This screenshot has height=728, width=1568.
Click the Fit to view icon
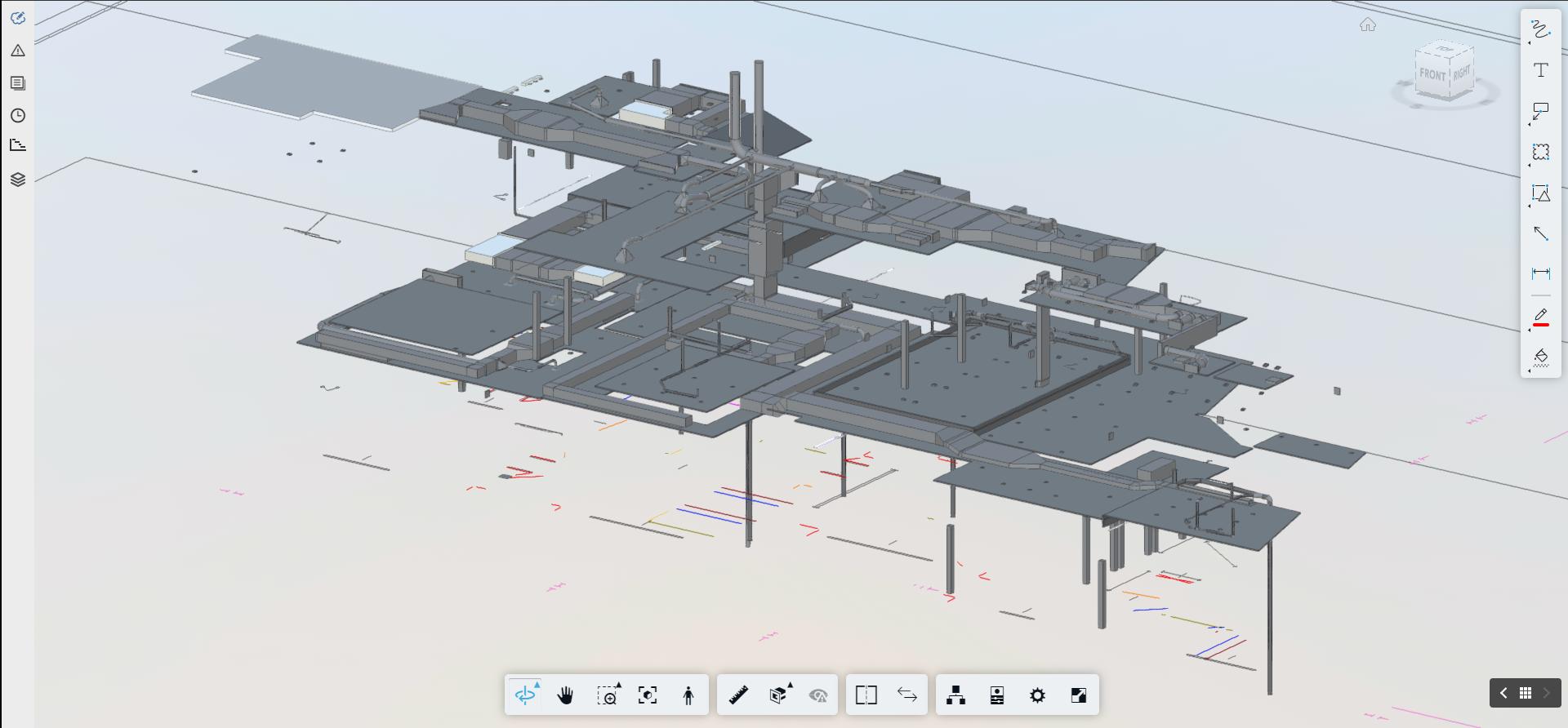coord(648,695)
